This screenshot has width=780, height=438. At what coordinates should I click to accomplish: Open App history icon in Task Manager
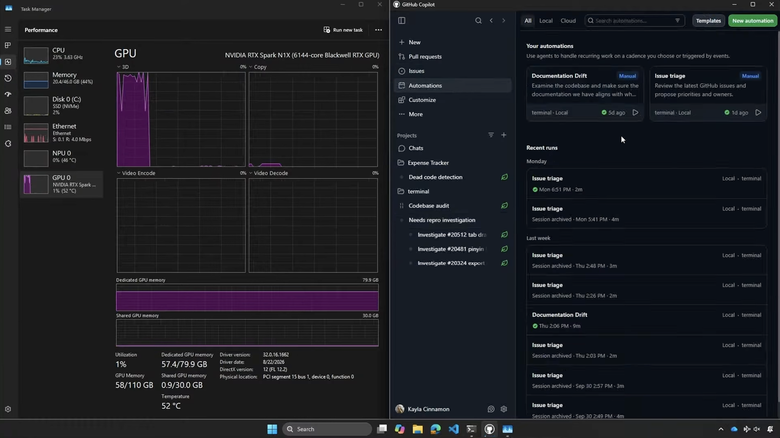tap(8, 78)
